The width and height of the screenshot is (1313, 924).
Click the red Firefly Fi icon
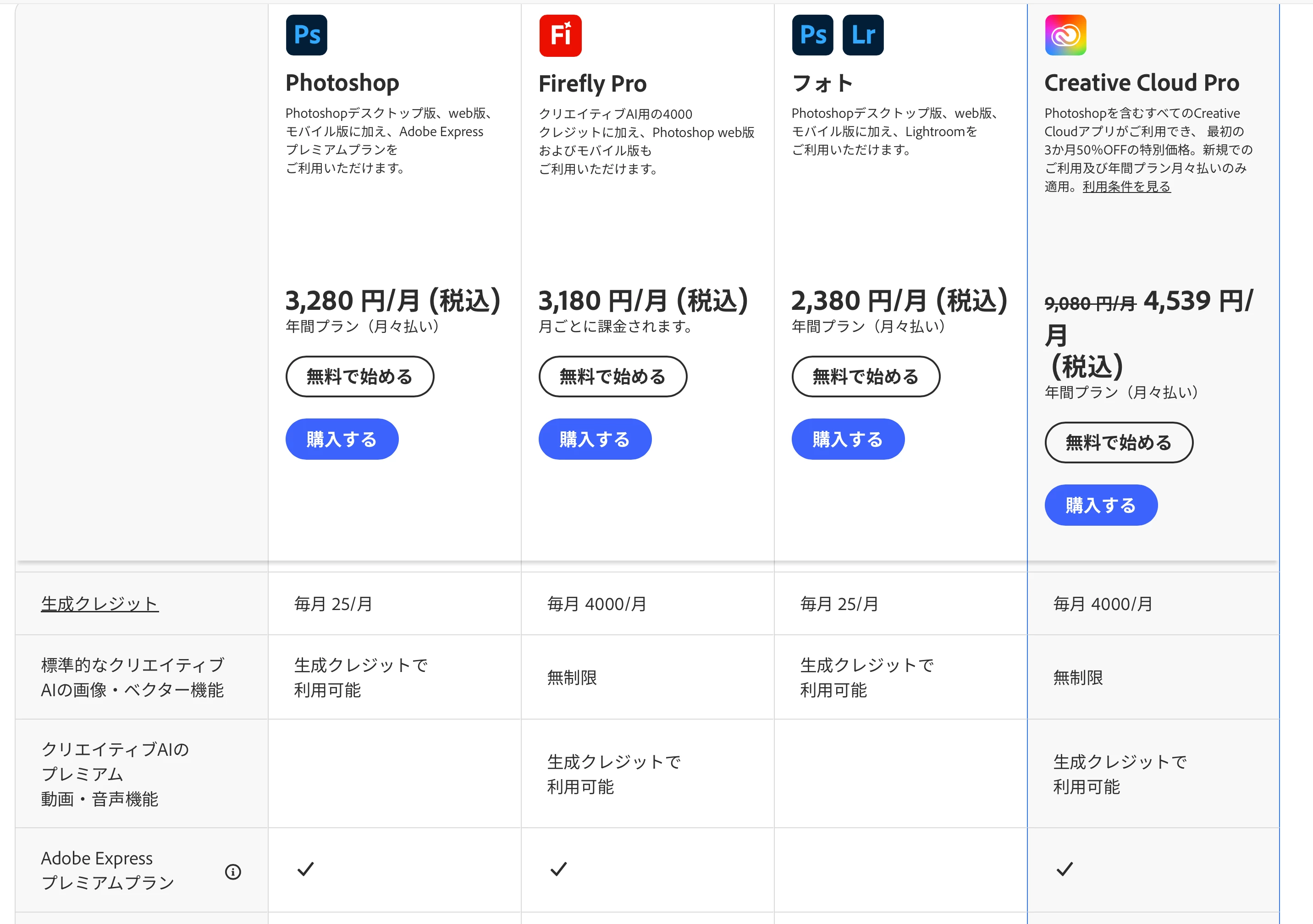560,35
